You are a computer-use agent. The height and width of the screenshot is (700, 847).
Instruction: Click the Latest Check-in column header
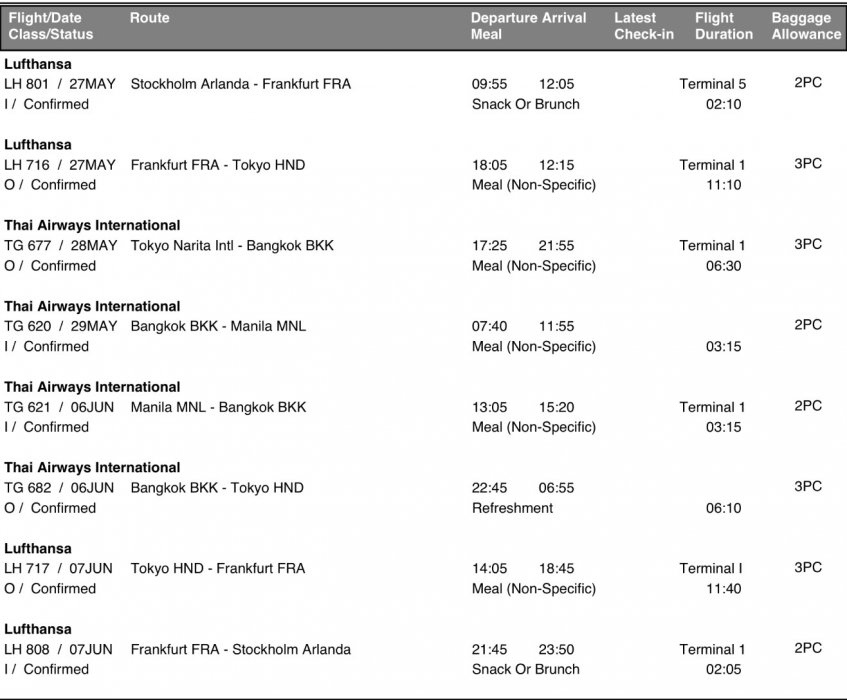click(644, 26)
